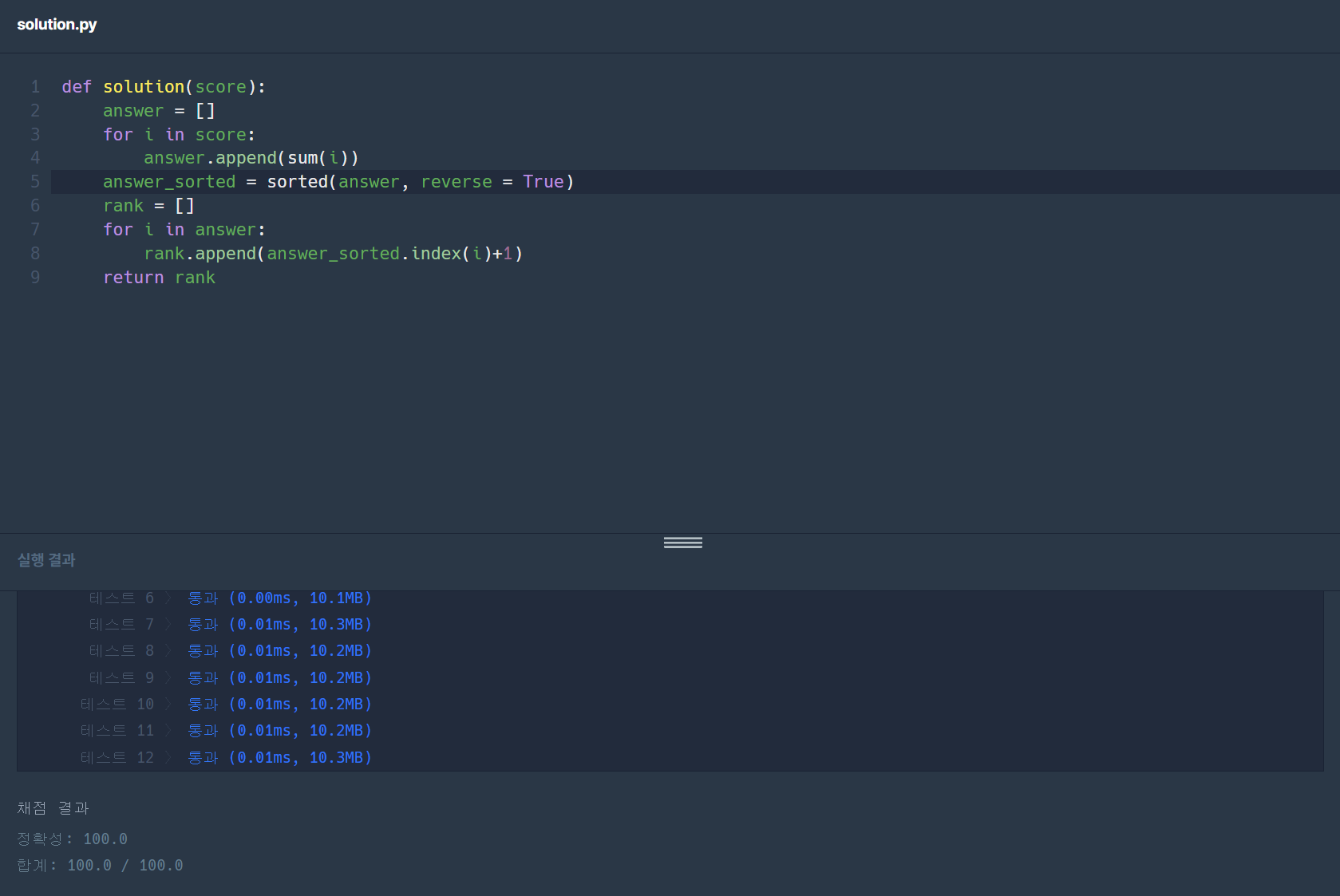
Task: Click 'answer.append(sum(i))' code line
Action: tap(251, 158)
